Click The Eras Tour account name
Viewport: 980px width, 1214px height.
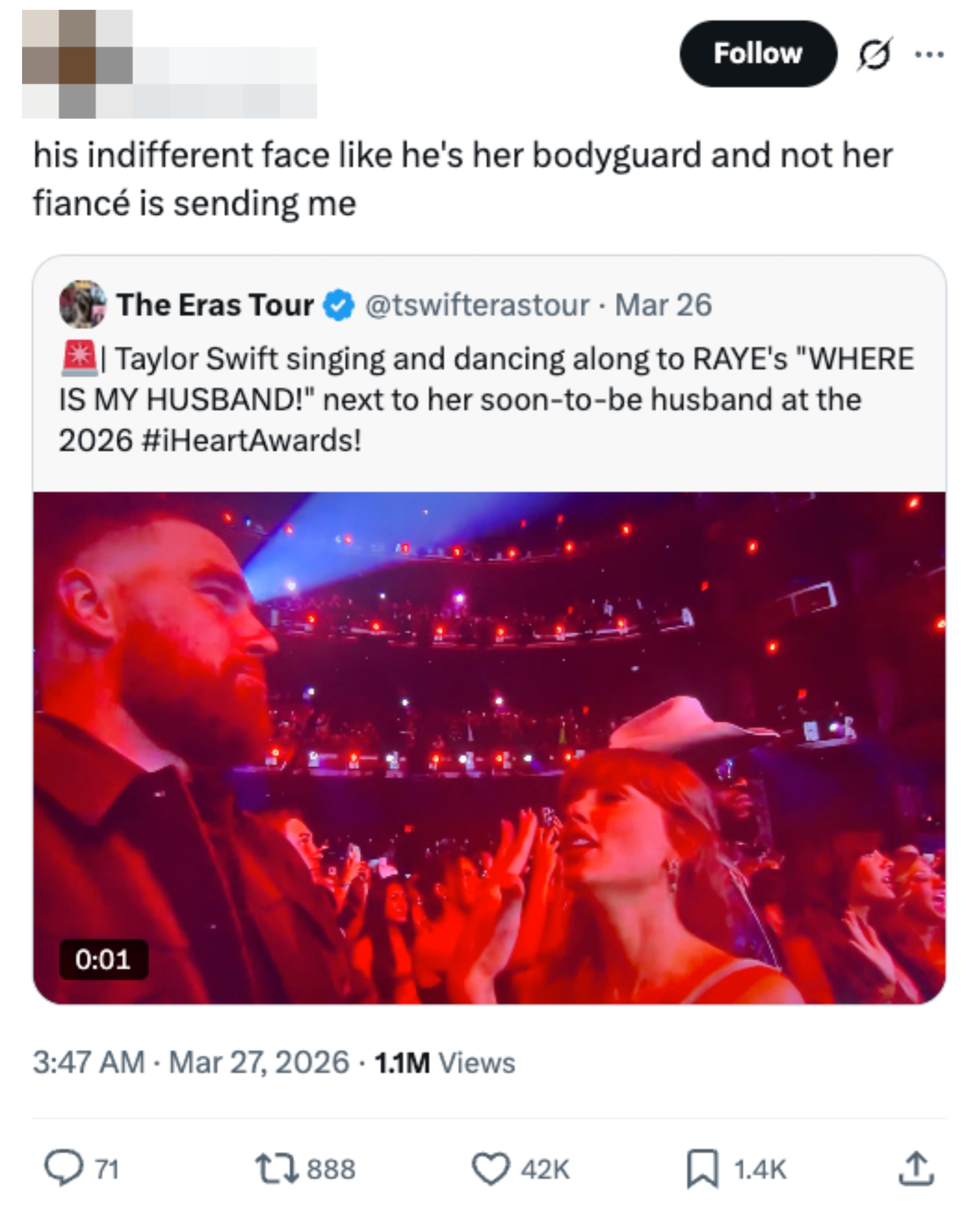click(215, 305)
